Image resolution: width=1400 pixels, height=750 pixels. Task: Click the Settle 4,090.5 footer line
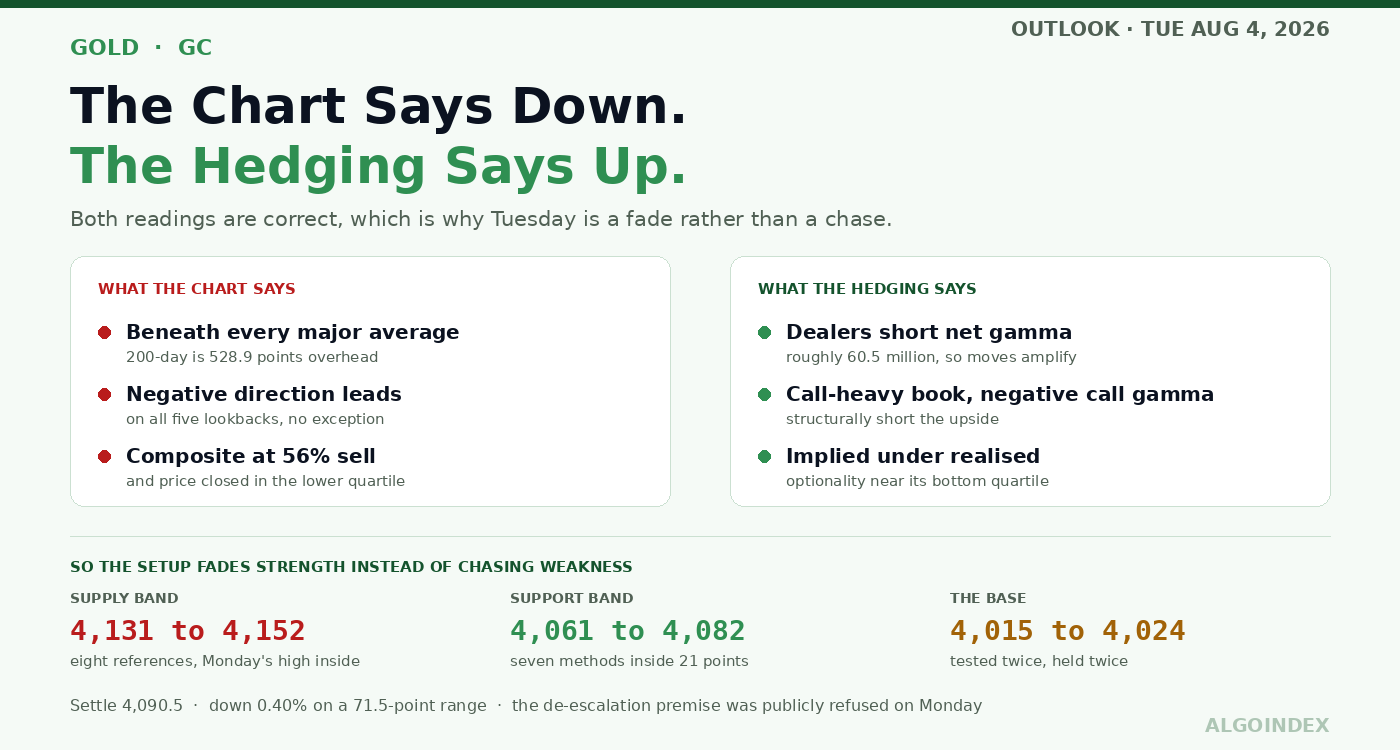526,706
